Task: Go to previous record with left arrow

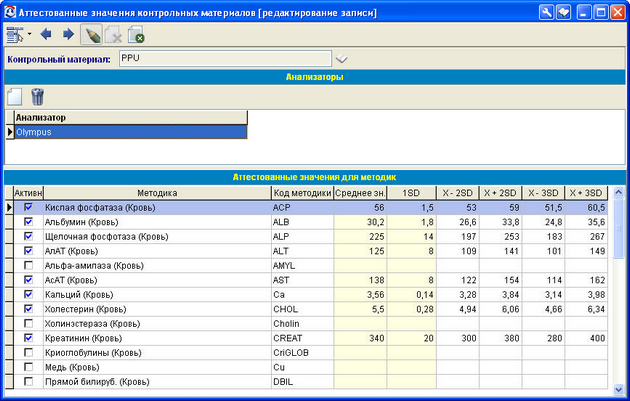Action: pos(46,34)
